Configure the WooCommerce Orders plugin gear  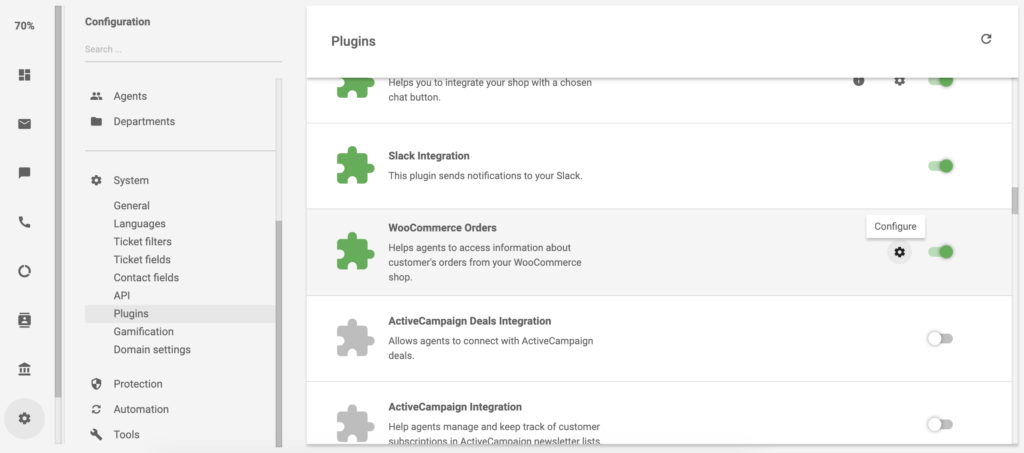pos(899,252)
